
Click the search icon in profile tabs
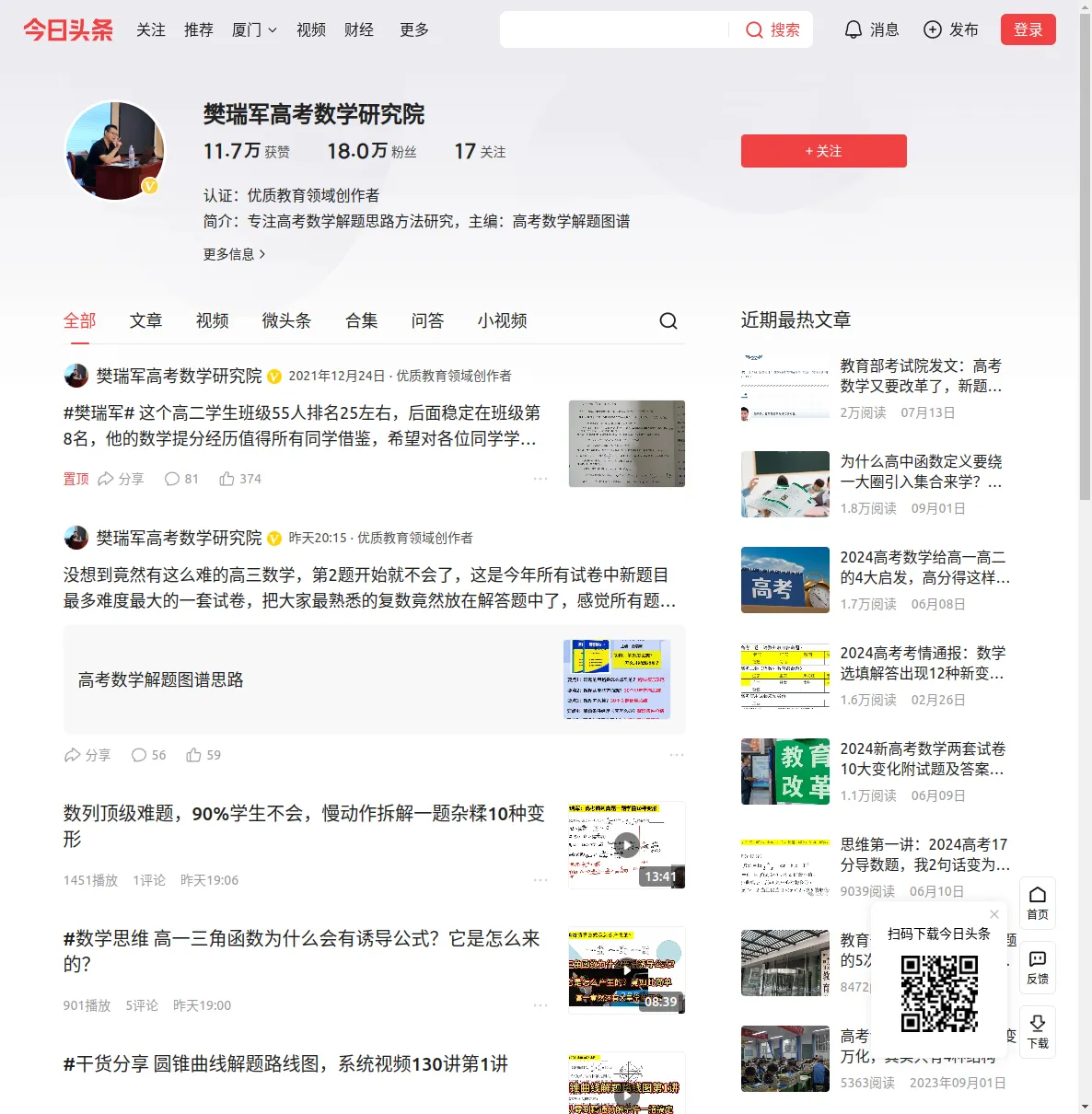tap(668, 320)
